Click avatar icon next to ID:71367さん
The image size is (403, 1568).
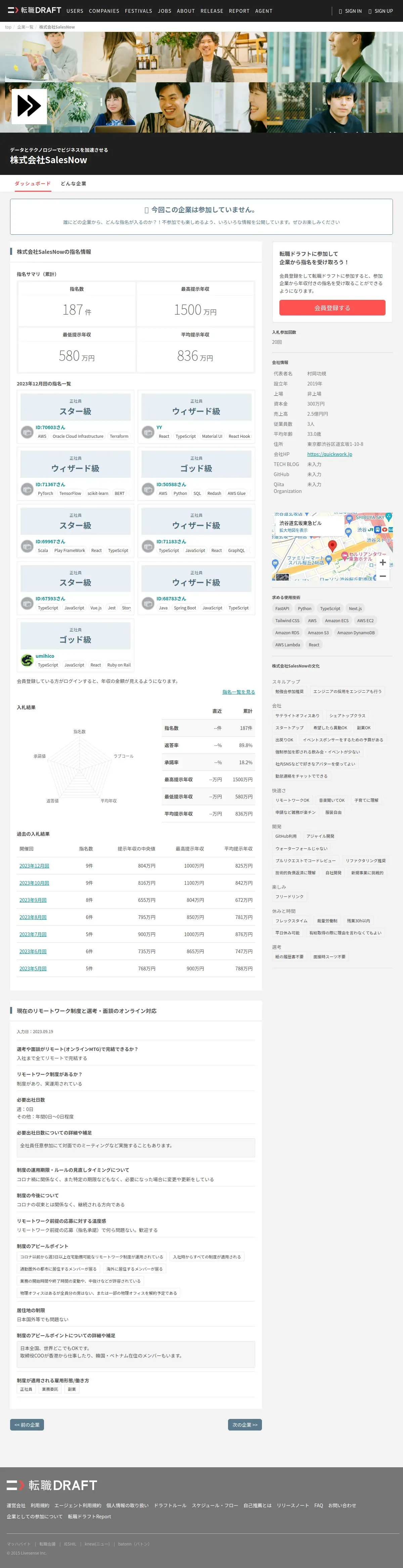point(27,489)
